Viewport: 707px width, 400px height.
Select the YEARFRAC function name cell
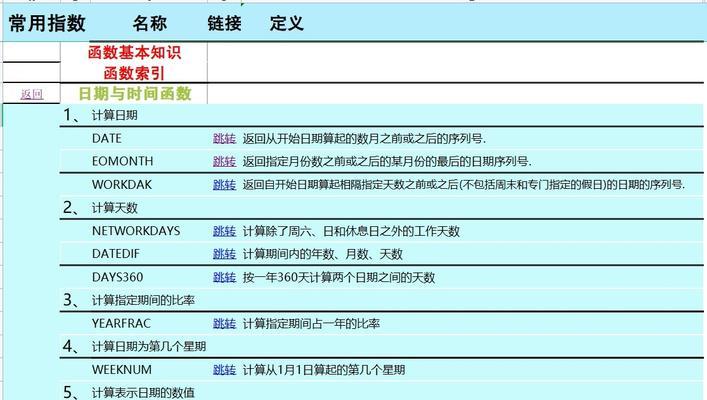[121, 323]
